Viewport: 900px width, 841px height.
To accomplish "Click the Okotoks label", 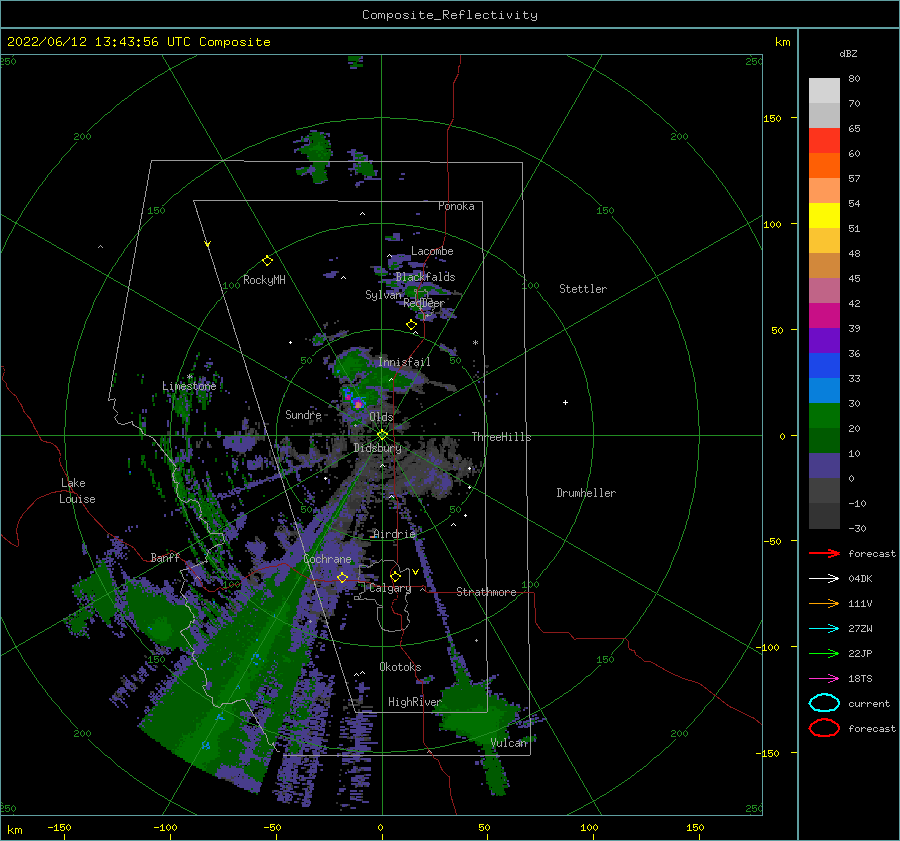I will coord(400,667).
